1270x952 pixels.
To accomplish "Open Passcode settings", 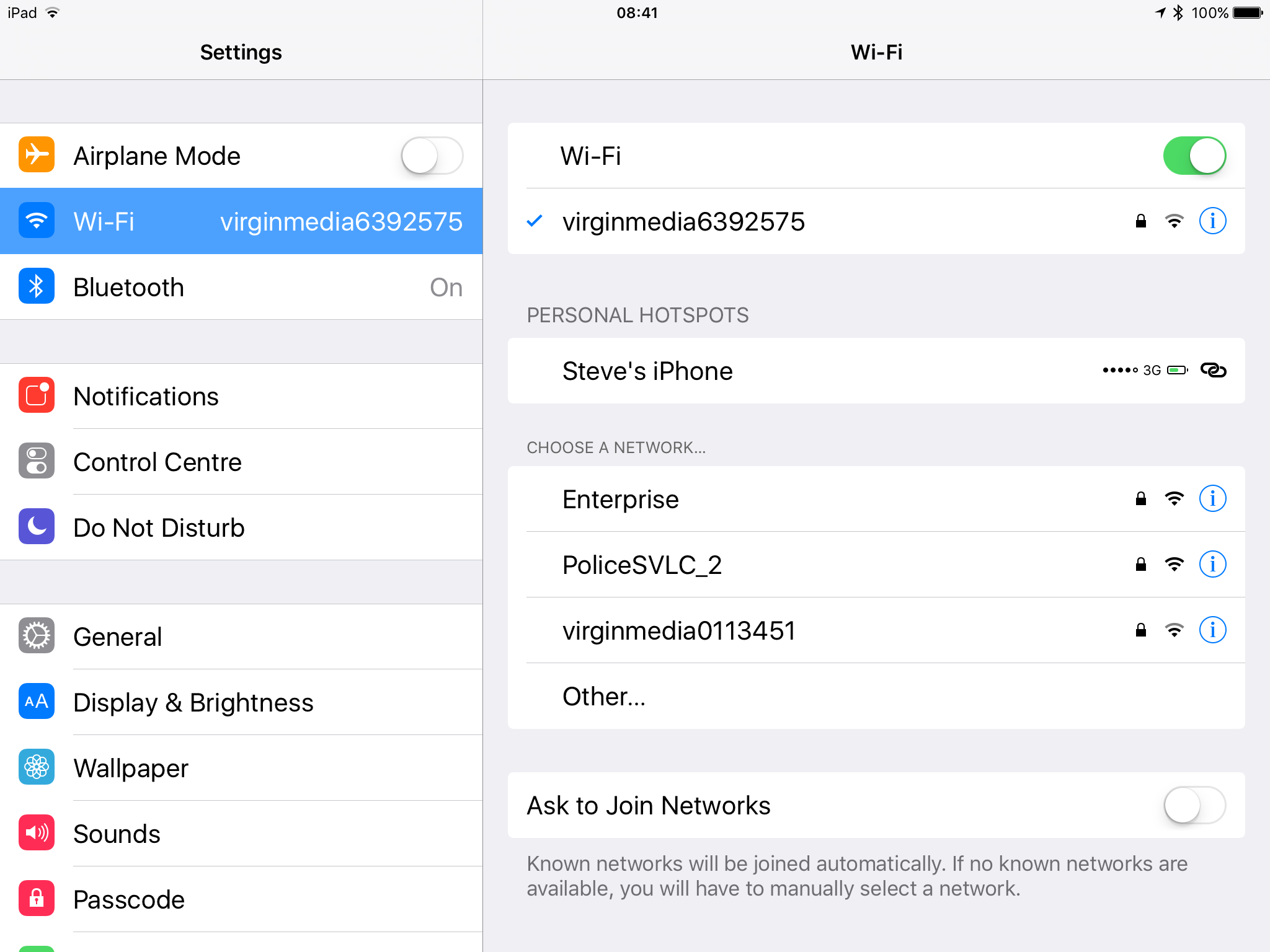I will [x=241, y=899].
